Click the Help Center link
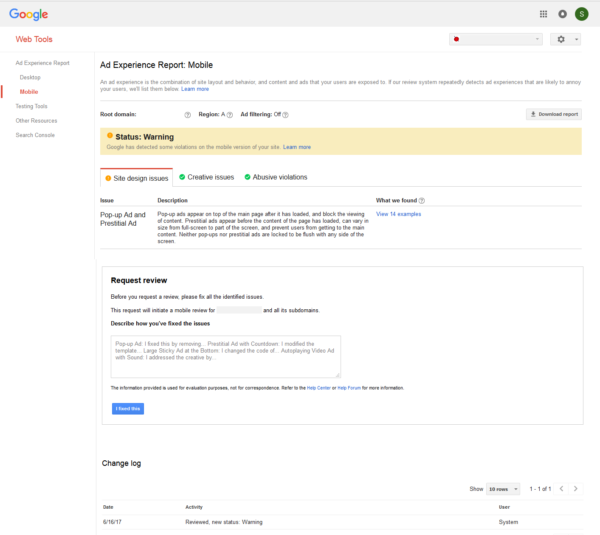The width and height of the screenshot is (600, 535). 319,388
